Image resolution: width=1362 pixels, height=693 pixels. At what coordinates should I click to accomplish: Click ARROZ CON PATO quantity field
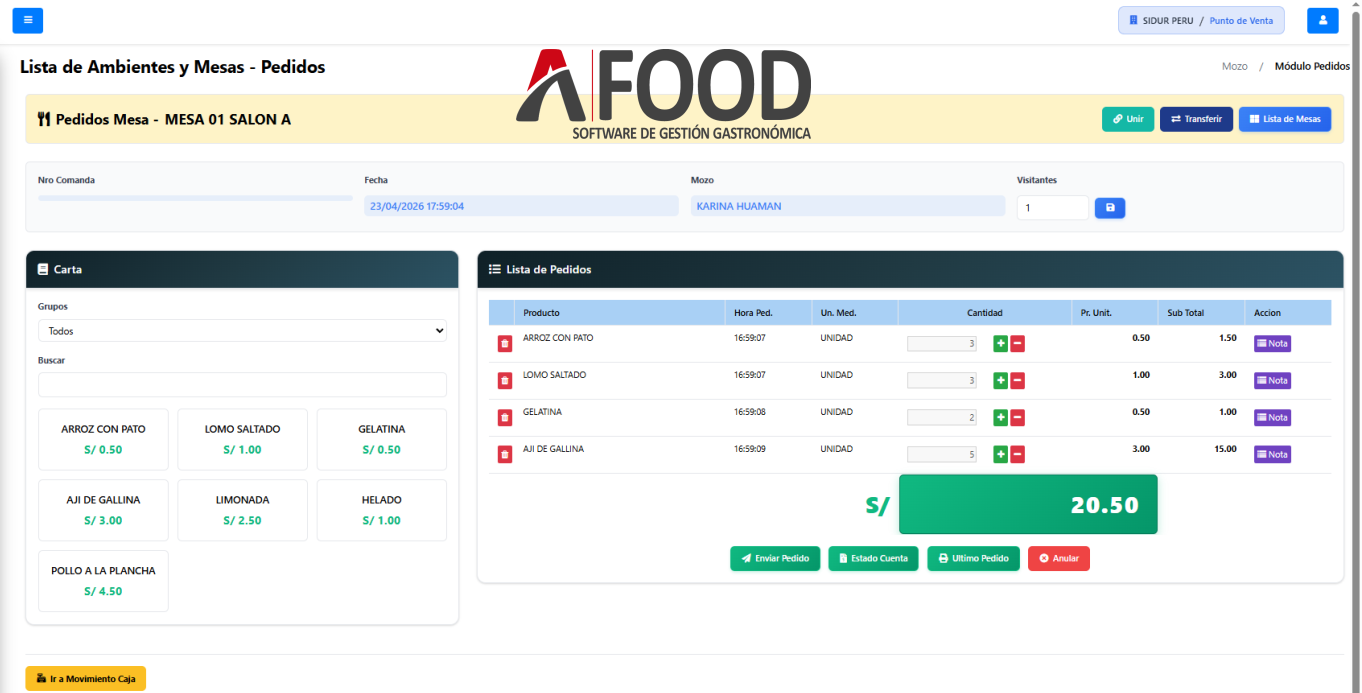[x=942, y=344]
